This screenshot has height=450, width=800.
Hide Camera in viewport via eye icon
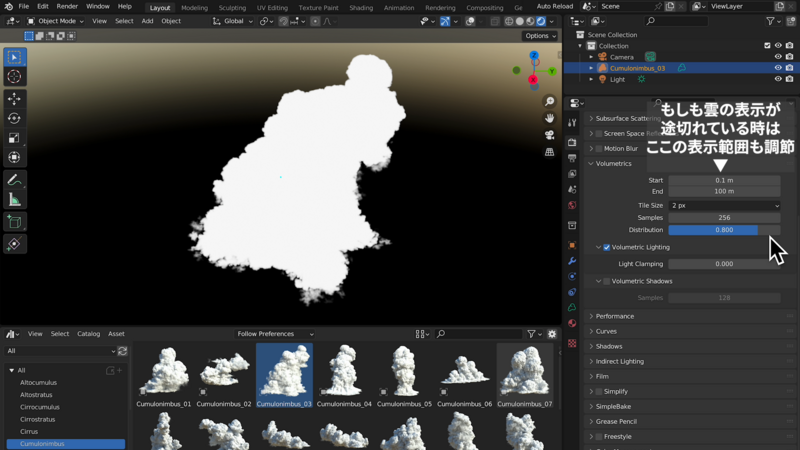click(778, 57)
